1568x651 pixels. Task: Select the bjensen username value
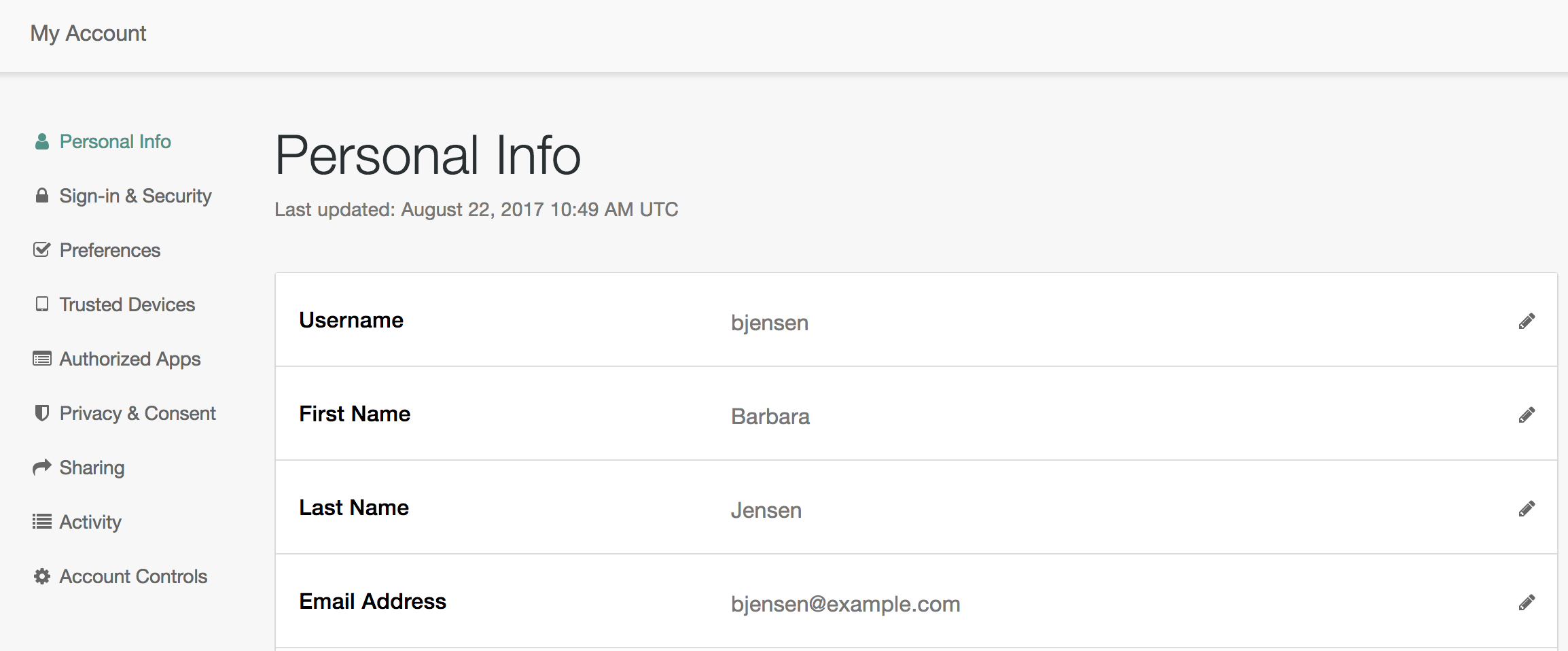(770, 323)
